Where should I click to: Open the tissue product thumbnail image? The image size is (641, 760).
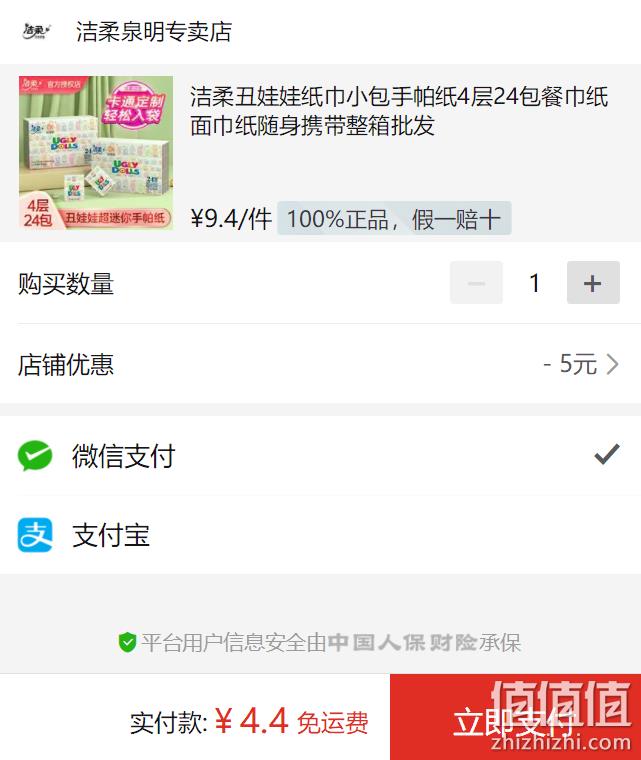[96, 153]
